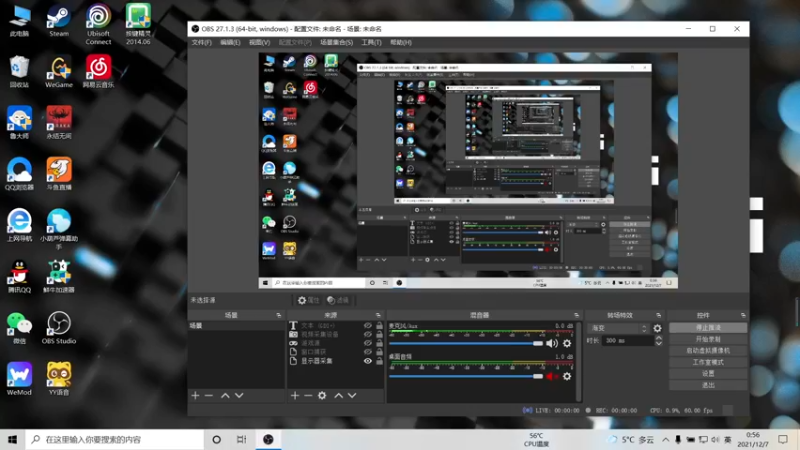Screen dimensions: 800x450
Task: Add a new source with plus icon
Action: [294, 395]
